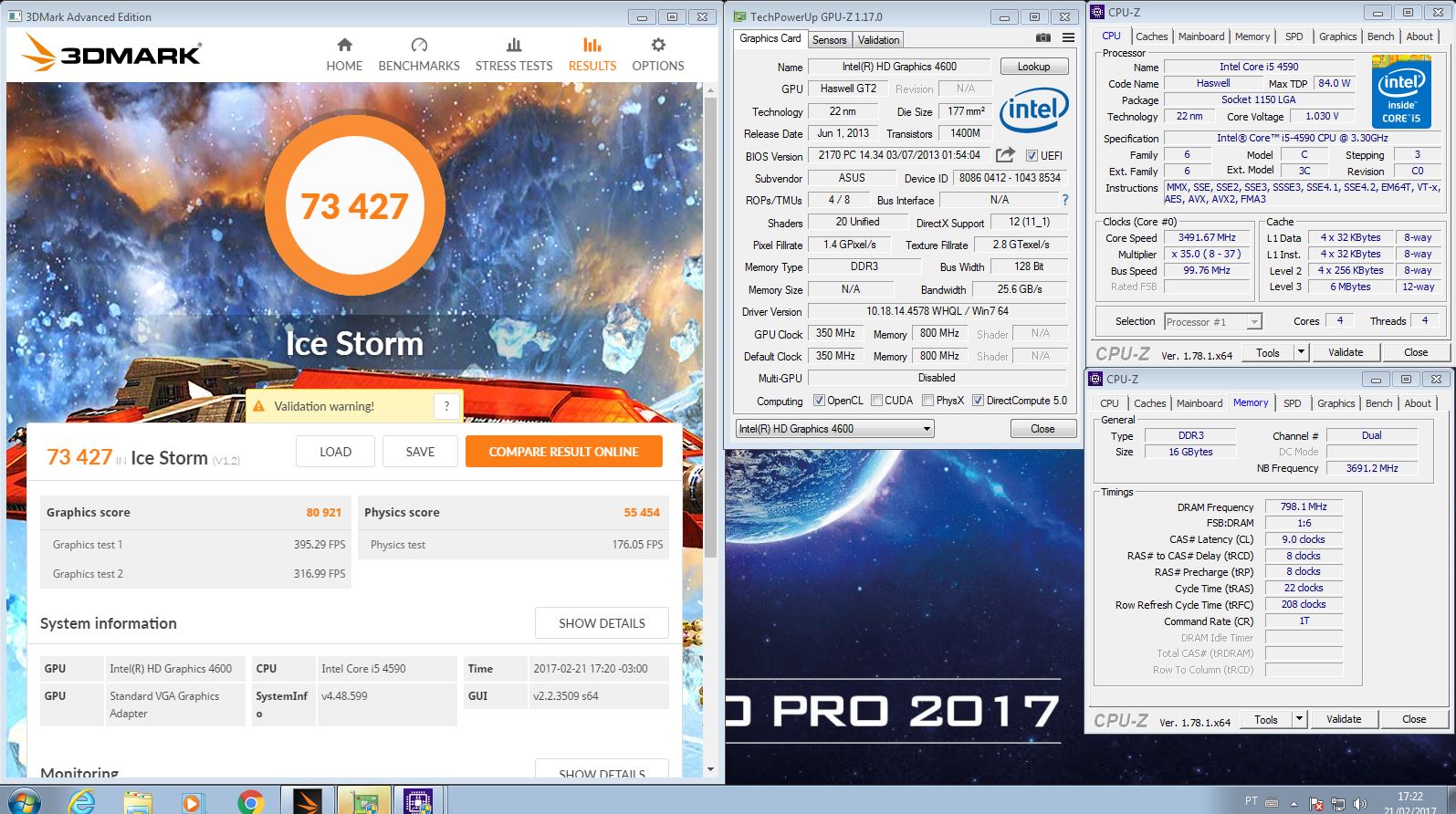Open the STRESS TESTS section in 3DMark
1456x814 pixels.
tap(514, 55)
